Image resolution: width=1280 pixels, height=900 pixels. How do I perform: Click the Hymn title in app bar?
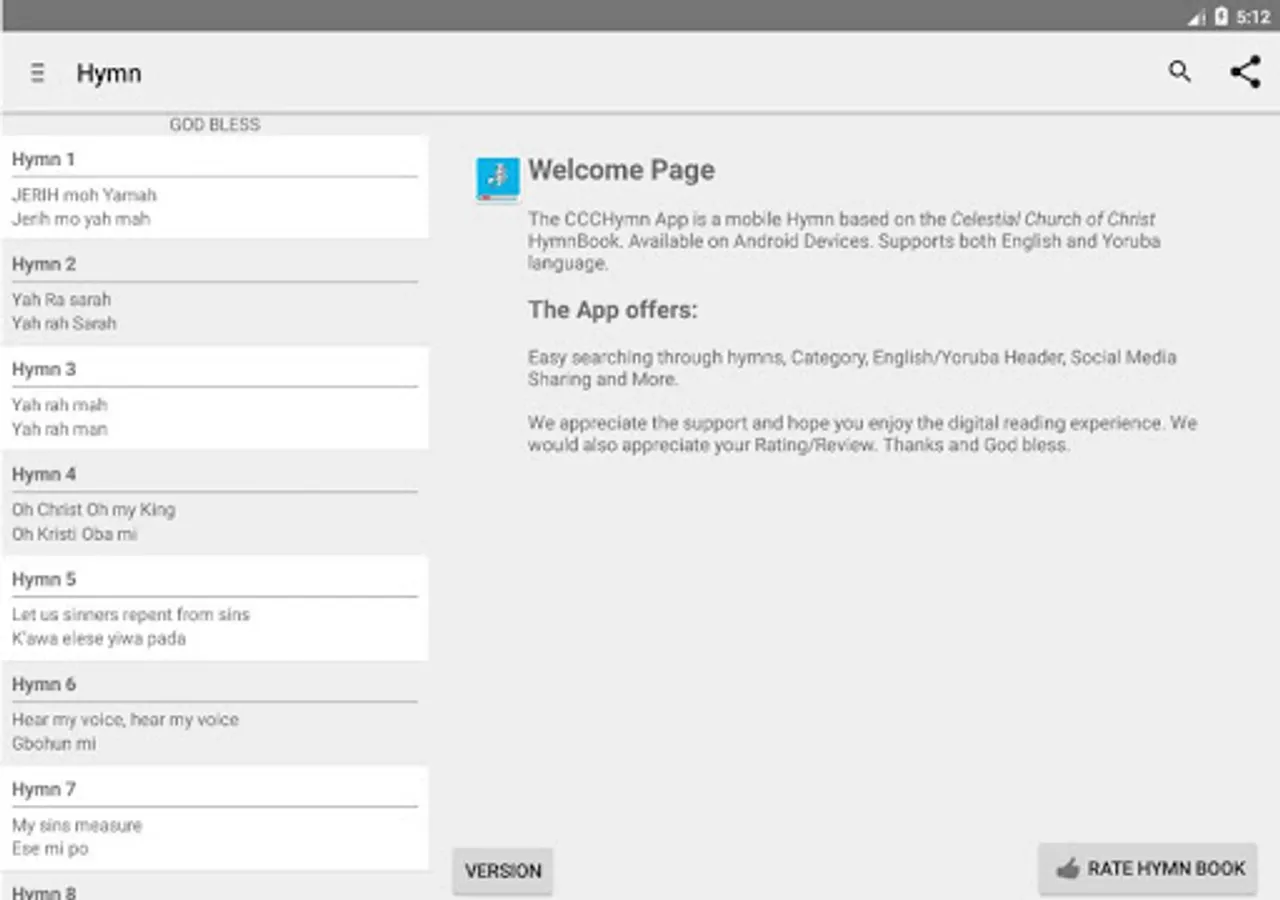pyautogui.click(x=109, y=74)
